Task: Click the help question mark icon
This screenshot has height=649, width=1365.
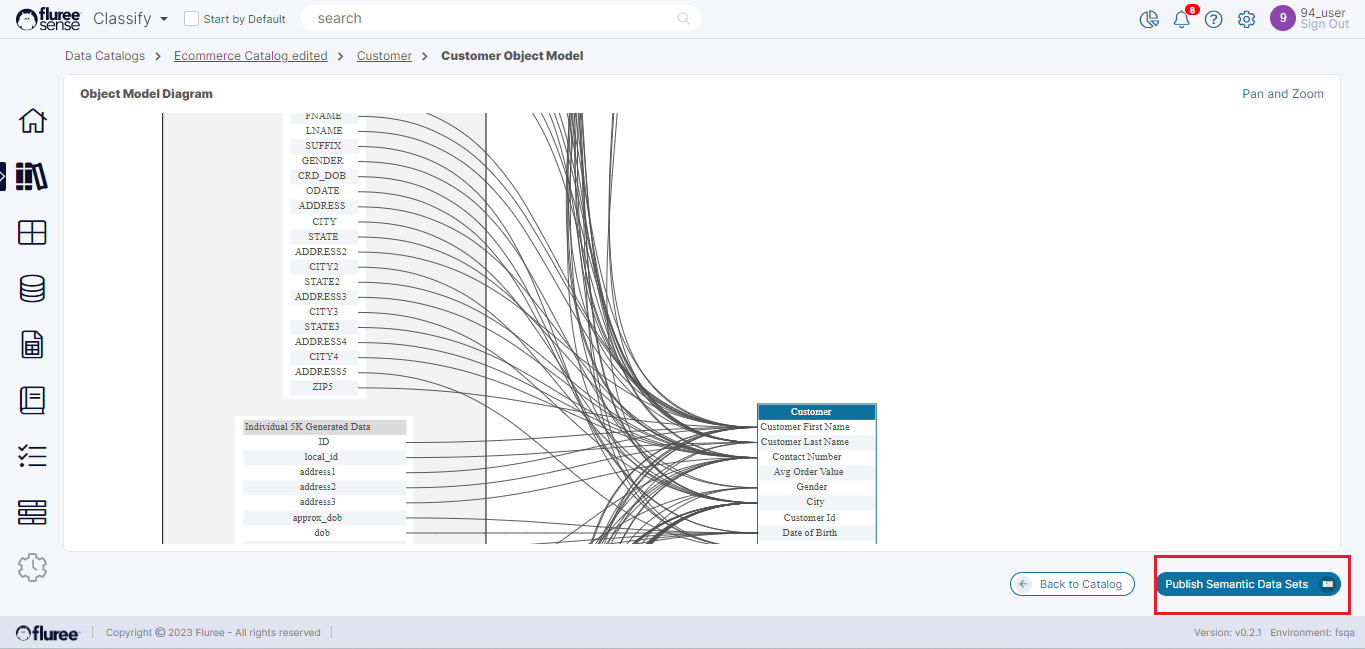Action: (x=1213, y=19)
